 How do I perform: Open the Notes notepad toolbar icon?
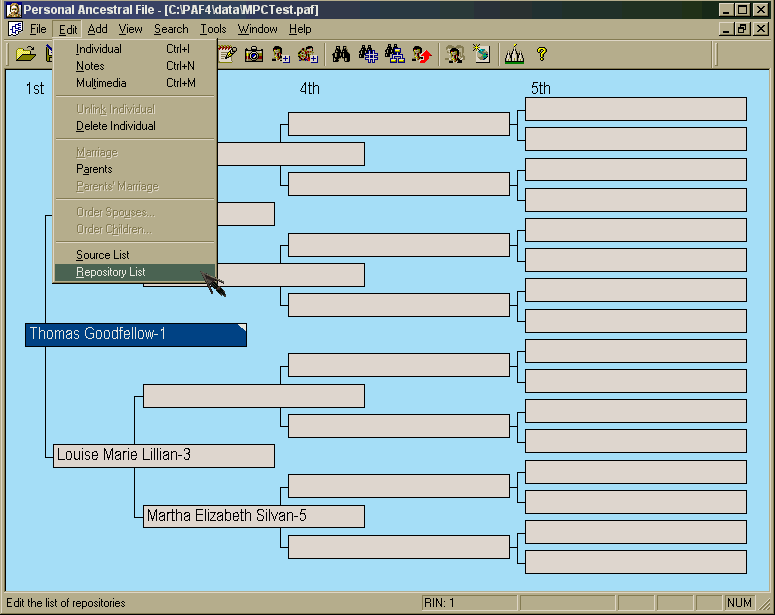click(227, 54)
